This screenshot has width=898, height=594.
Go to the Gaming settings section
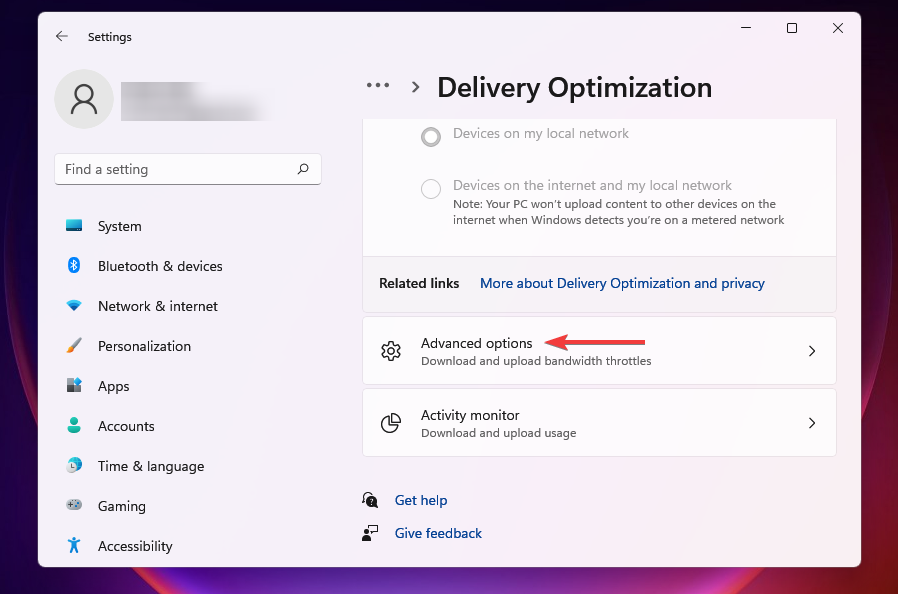[121, 506]
